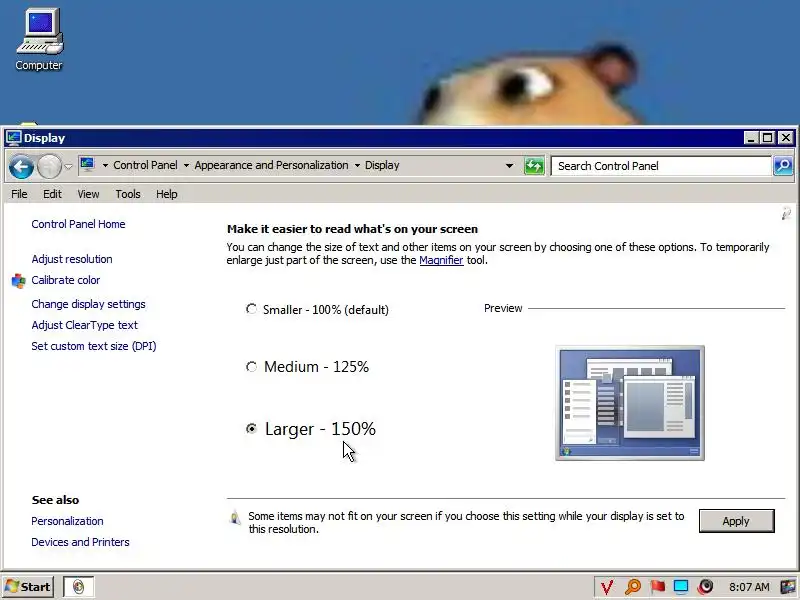Open the Start menu
The width and height of the screenshot is (800, 600).
tap(28, 587)
